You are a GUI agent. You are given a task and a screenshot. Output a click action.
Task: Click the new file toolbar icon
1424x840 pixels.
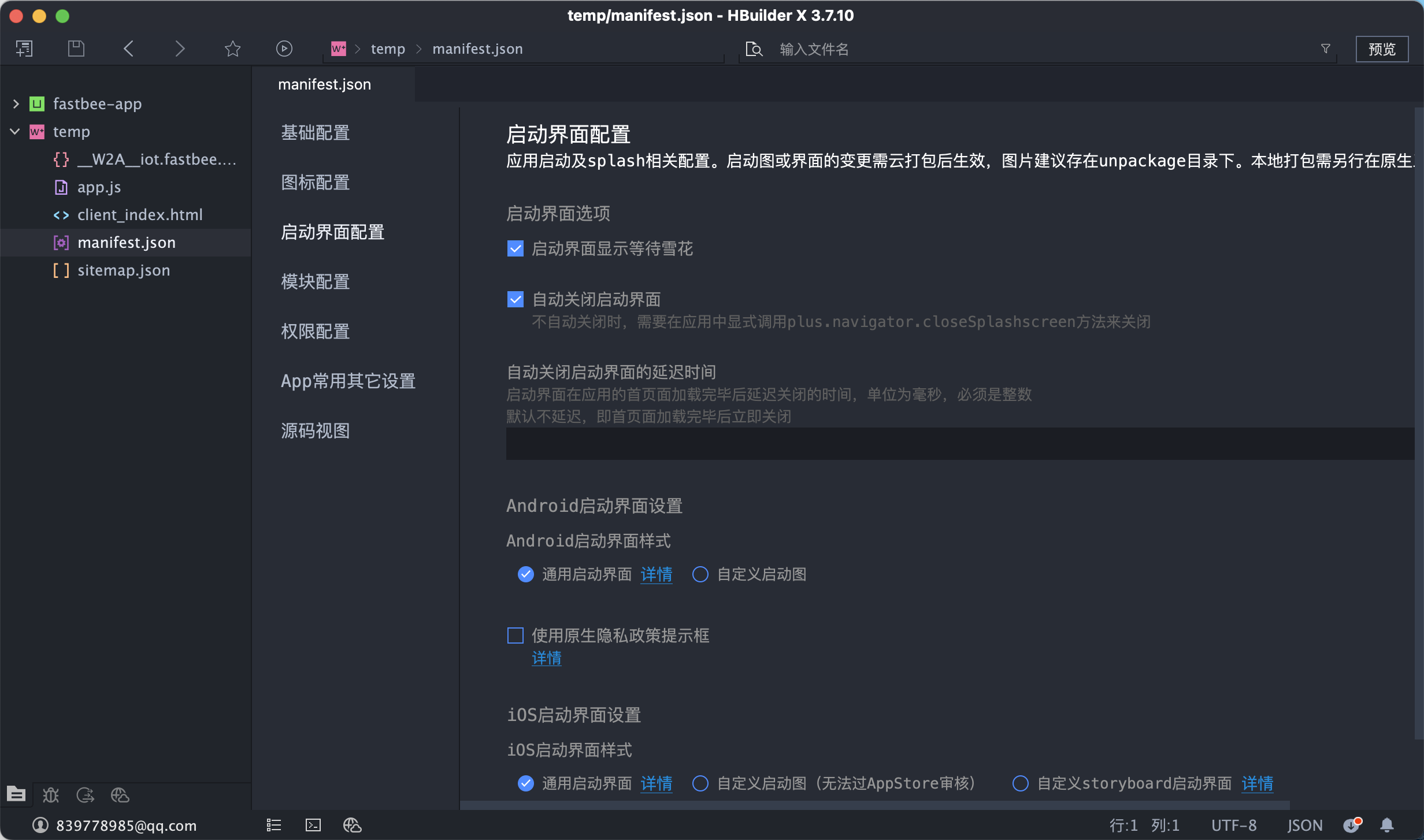(x=24, y=49)
